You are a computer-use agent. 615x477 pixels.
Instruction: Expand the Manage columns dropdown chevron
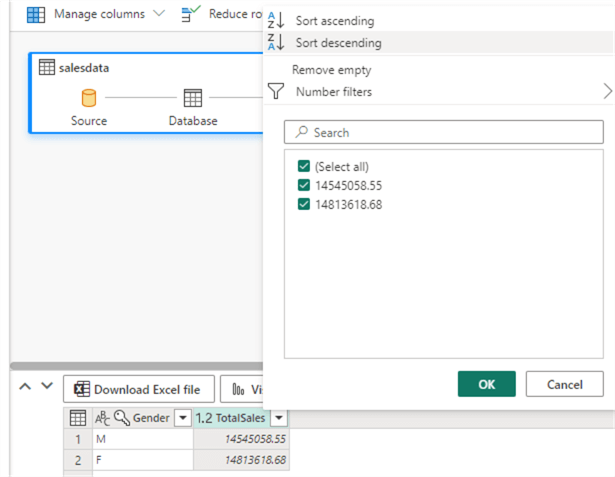pyautogui.click(x=158, y=15)
